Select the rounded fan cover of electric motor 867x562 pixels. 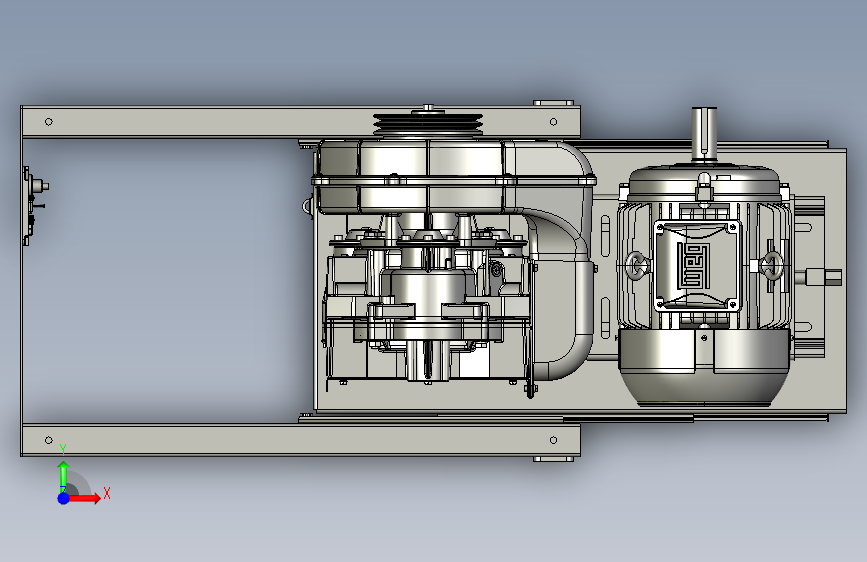point(704,366)
